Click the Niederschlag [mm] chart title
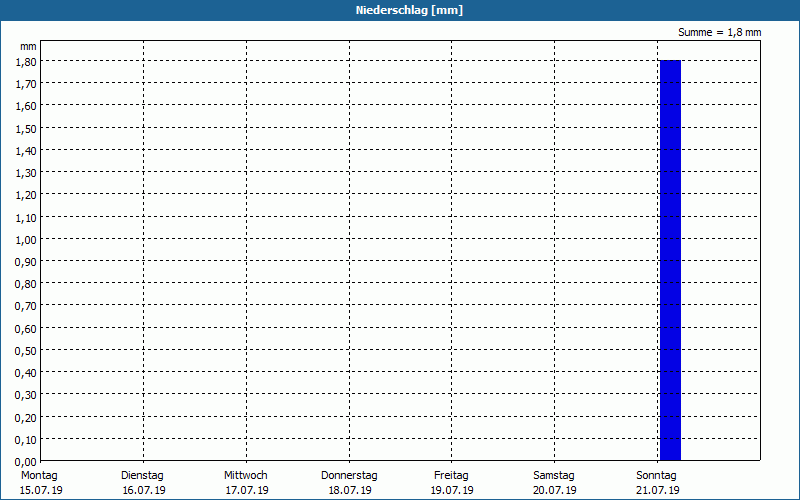 pyautogui.click(x=409, y=10)
